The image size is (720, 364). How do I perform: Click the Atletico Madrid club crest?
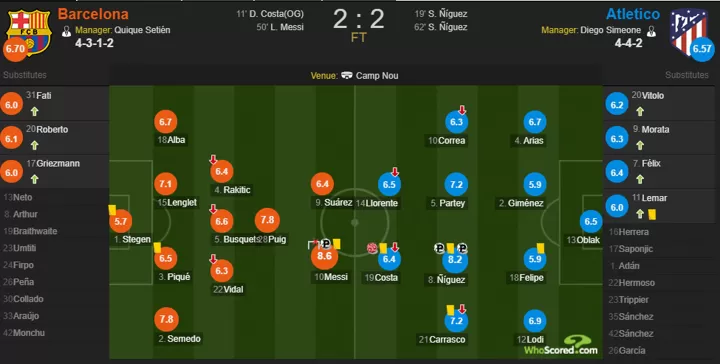point(687,31)
